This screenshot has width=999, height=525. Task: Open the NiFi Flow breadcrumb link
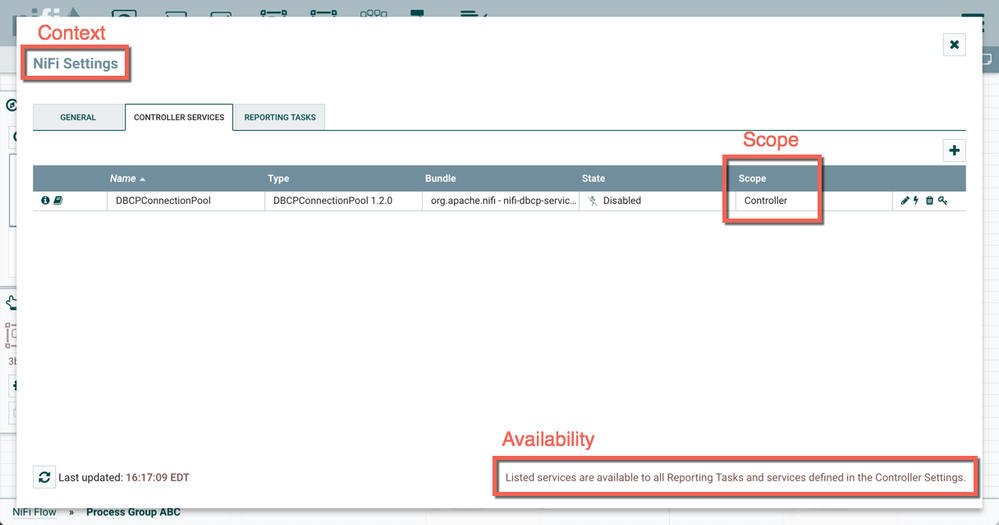[34, 512]
